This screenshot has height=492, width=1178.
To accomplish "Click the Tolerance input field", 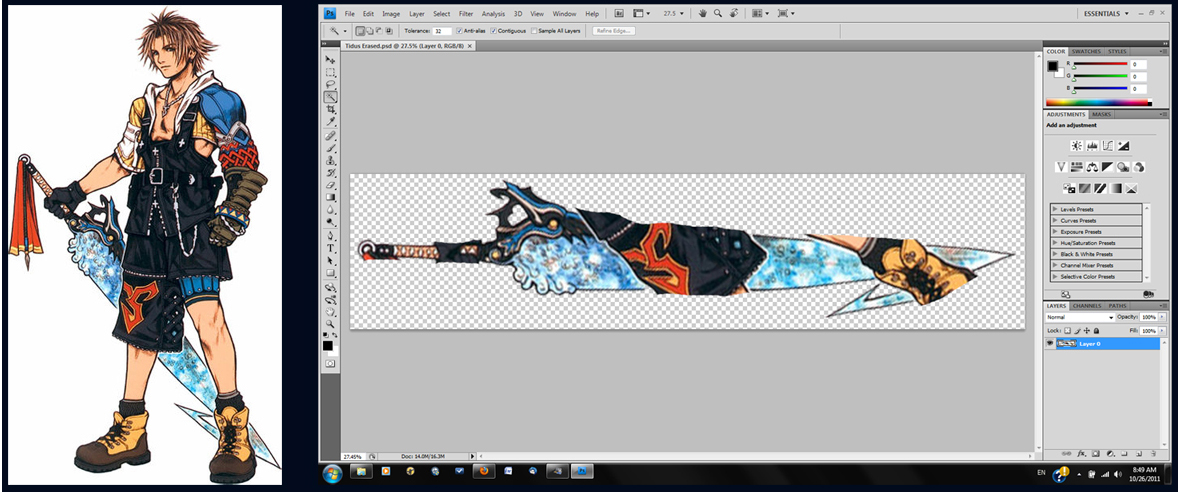I will click(442, 31).
